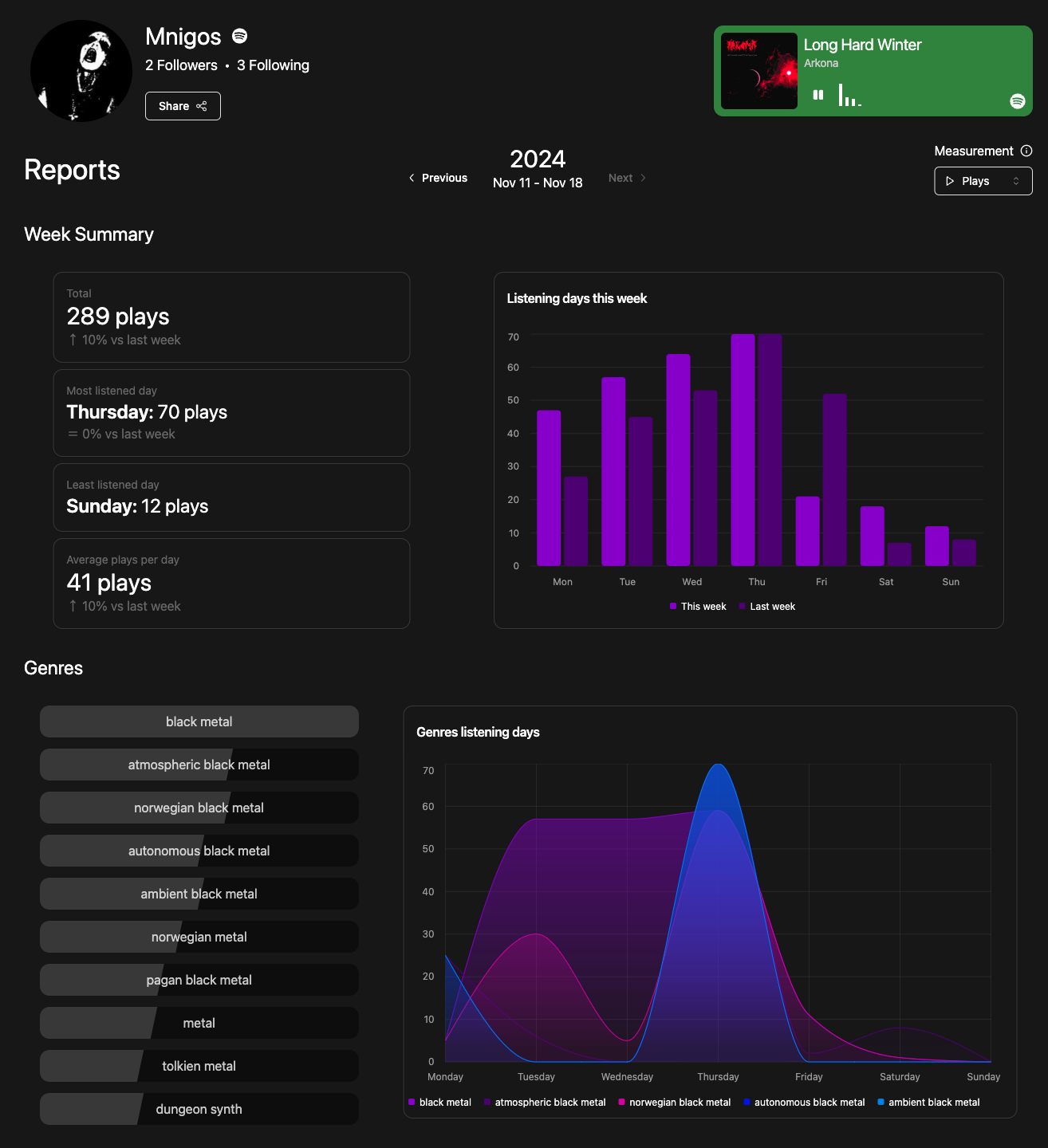Click the Average 41 plays card
The width and height of the screenshot is (1048, 1148).
point(231,584)
